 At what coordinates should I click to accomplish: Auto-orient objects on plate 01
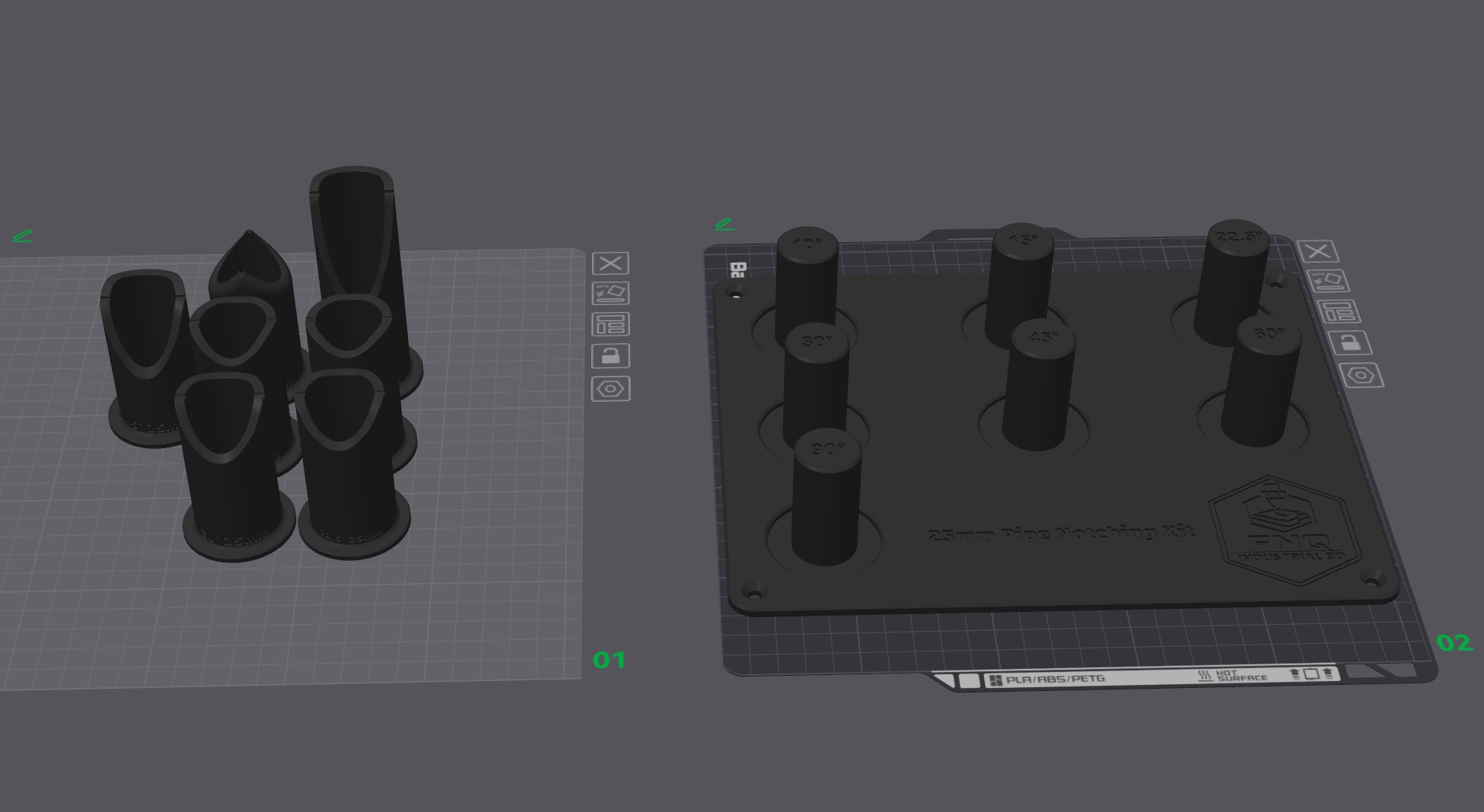[610, 294]
